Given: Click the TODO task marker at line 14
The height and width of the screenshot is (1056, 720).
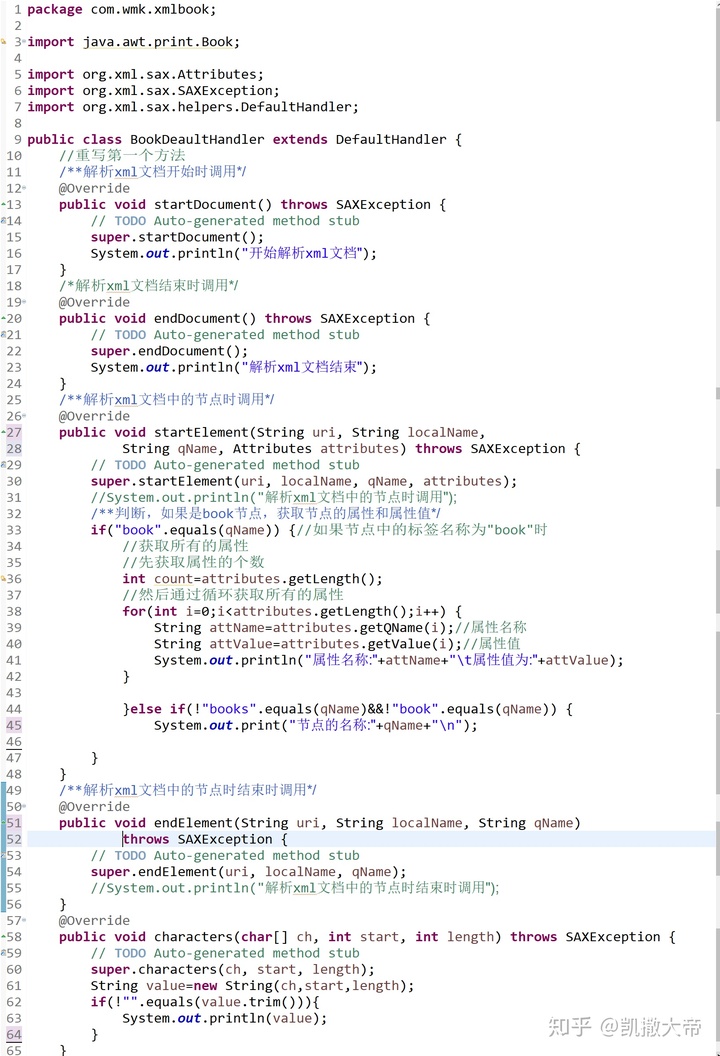Looking at the screenshot, I should tap(3, 220).
